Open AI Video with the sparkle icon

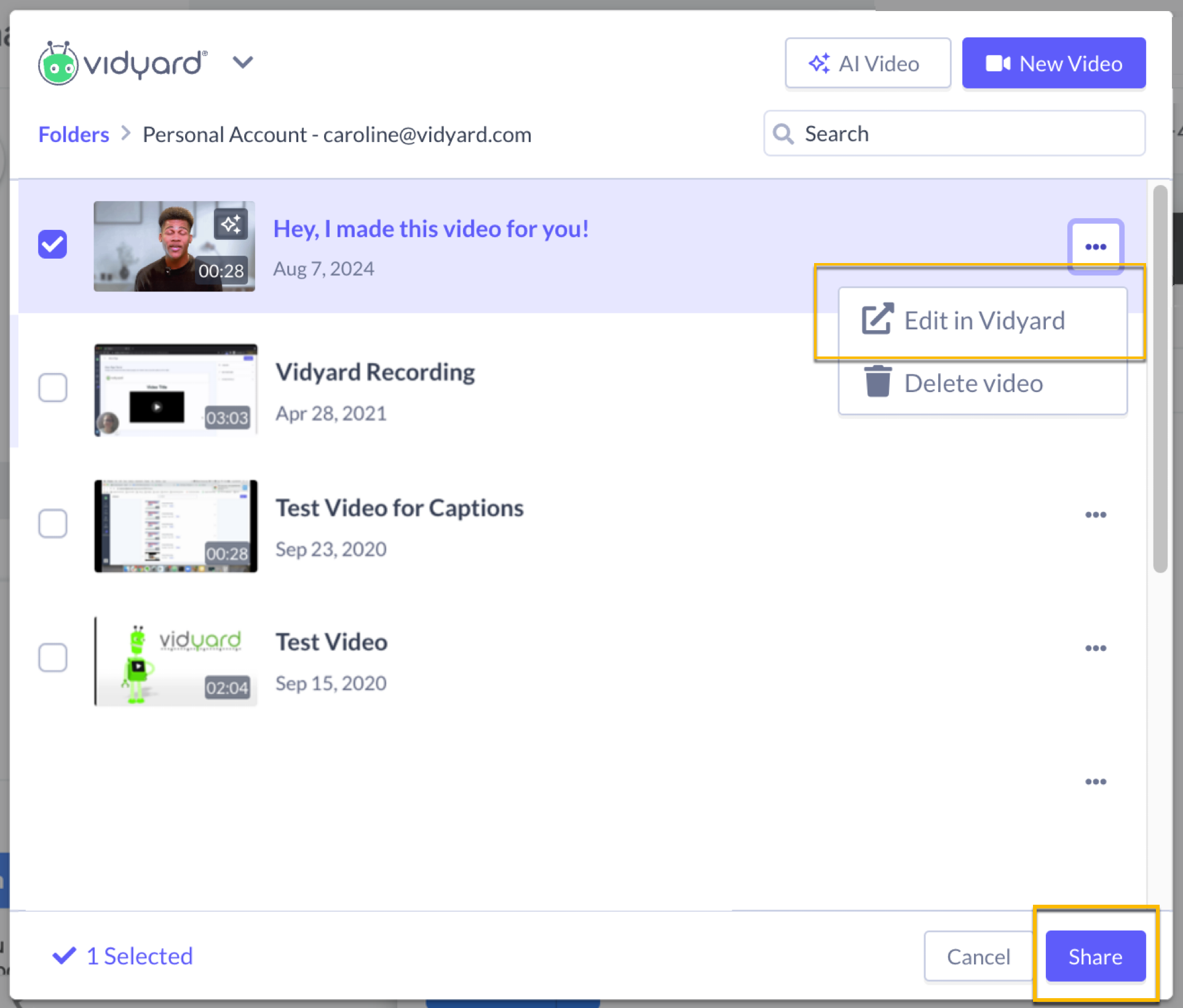pos(820,63)
